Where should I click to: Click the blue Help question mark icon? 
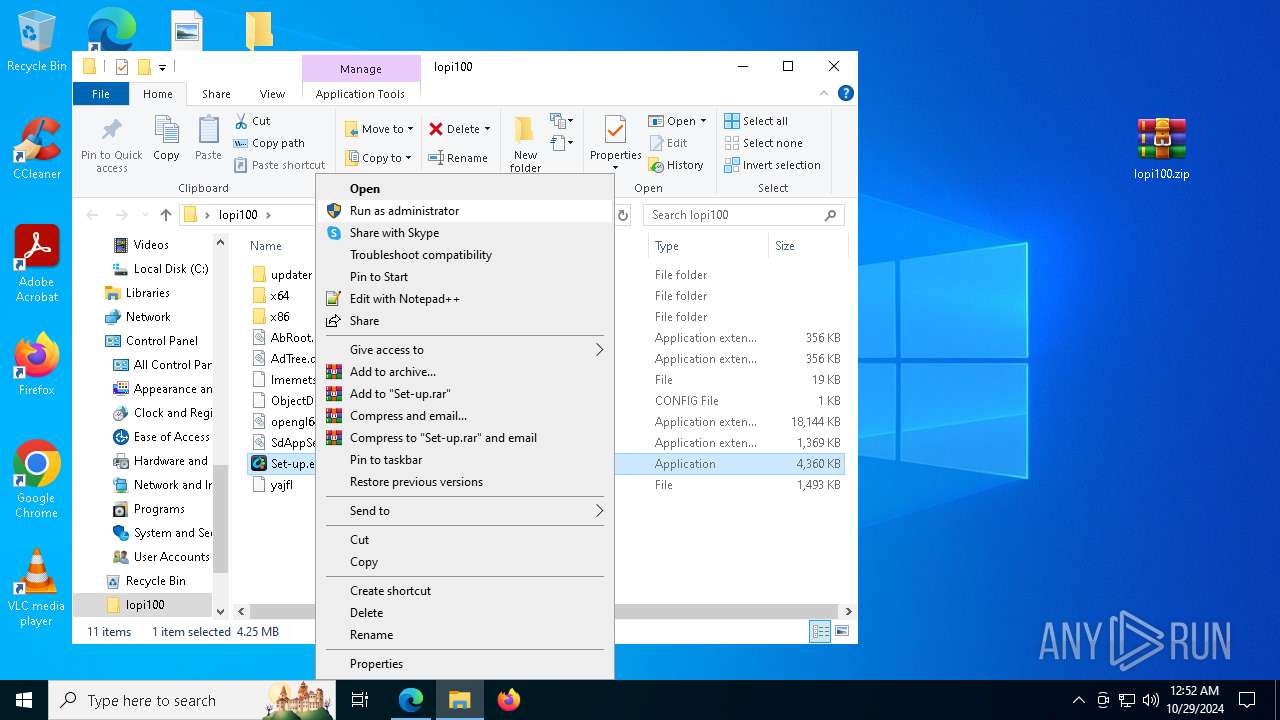[x=845, y=94]
